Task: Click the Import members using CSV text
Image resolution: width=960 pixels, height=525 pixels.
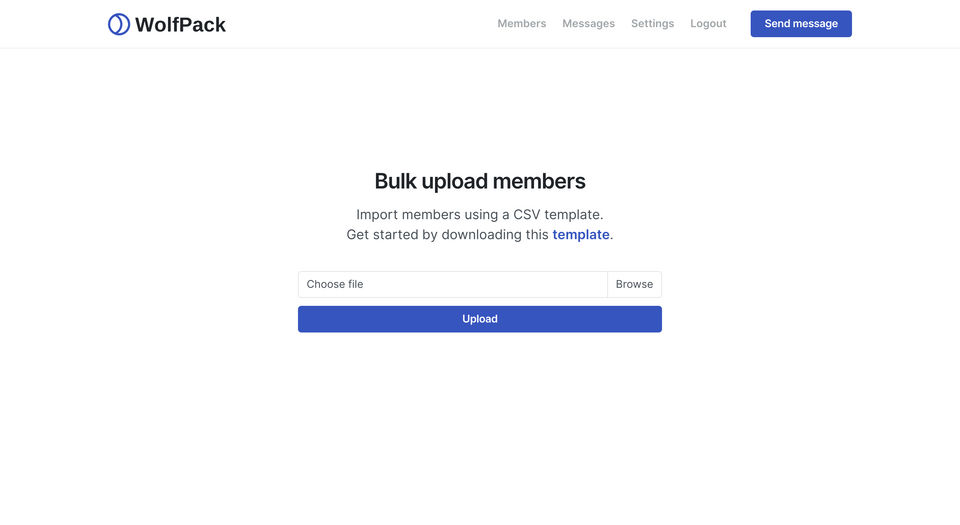Action: click(480, 215)
